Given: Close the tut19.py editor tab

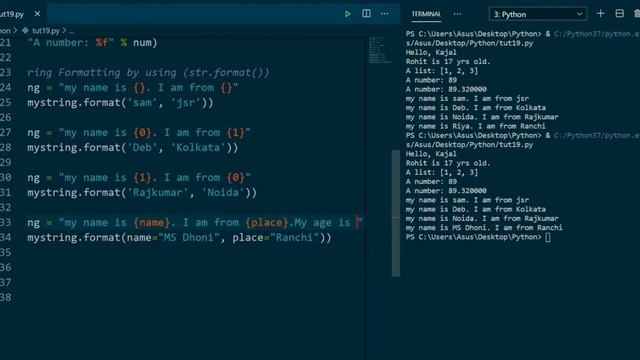Looking at the screenshot, I should click(37, 14).
